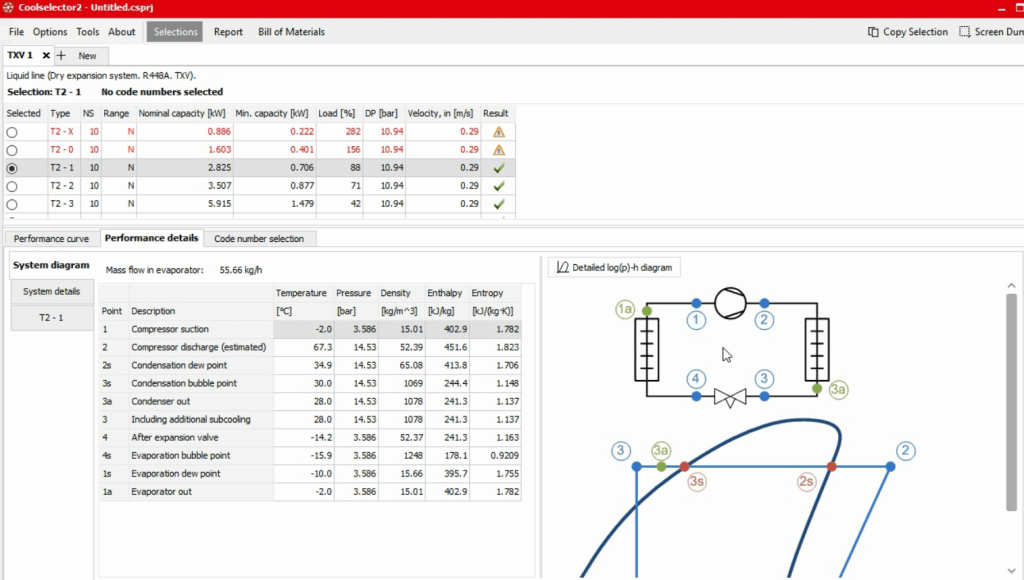Click the warning icon for T2 - 0

(x=499, y=150)
